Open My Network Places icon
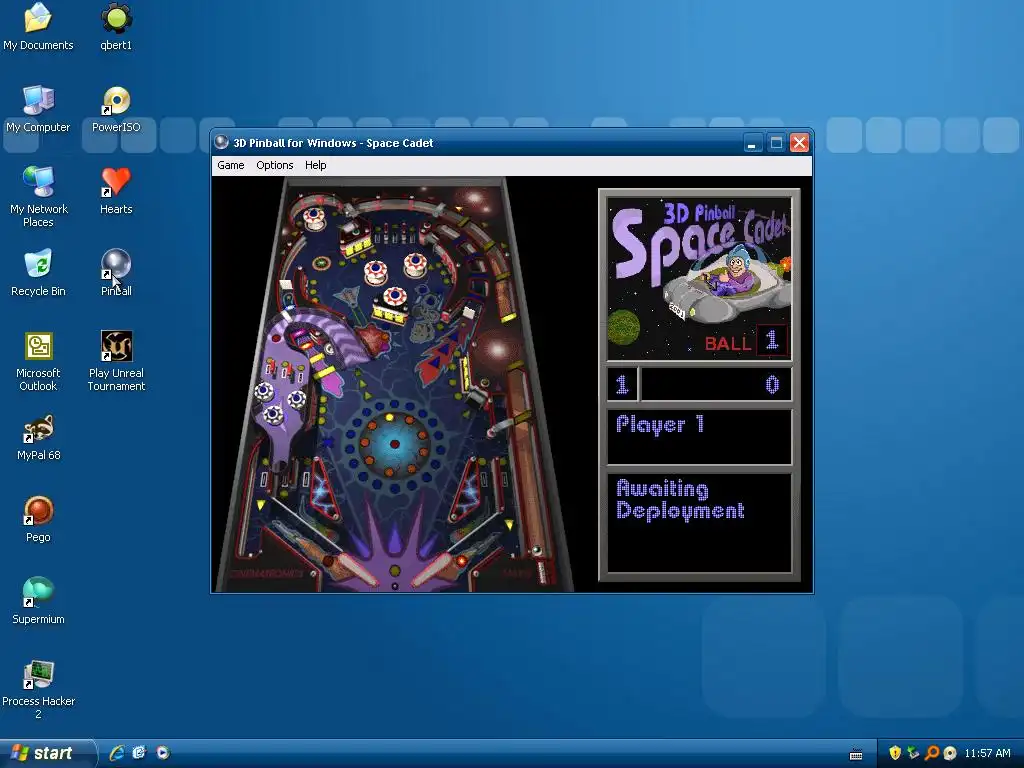 (38, 197)
